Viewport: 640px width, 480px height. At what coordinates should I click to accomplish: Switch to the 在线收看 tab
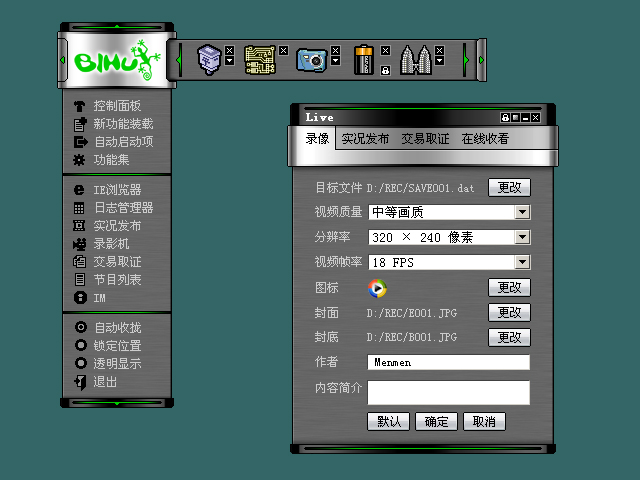coord(485,139)
